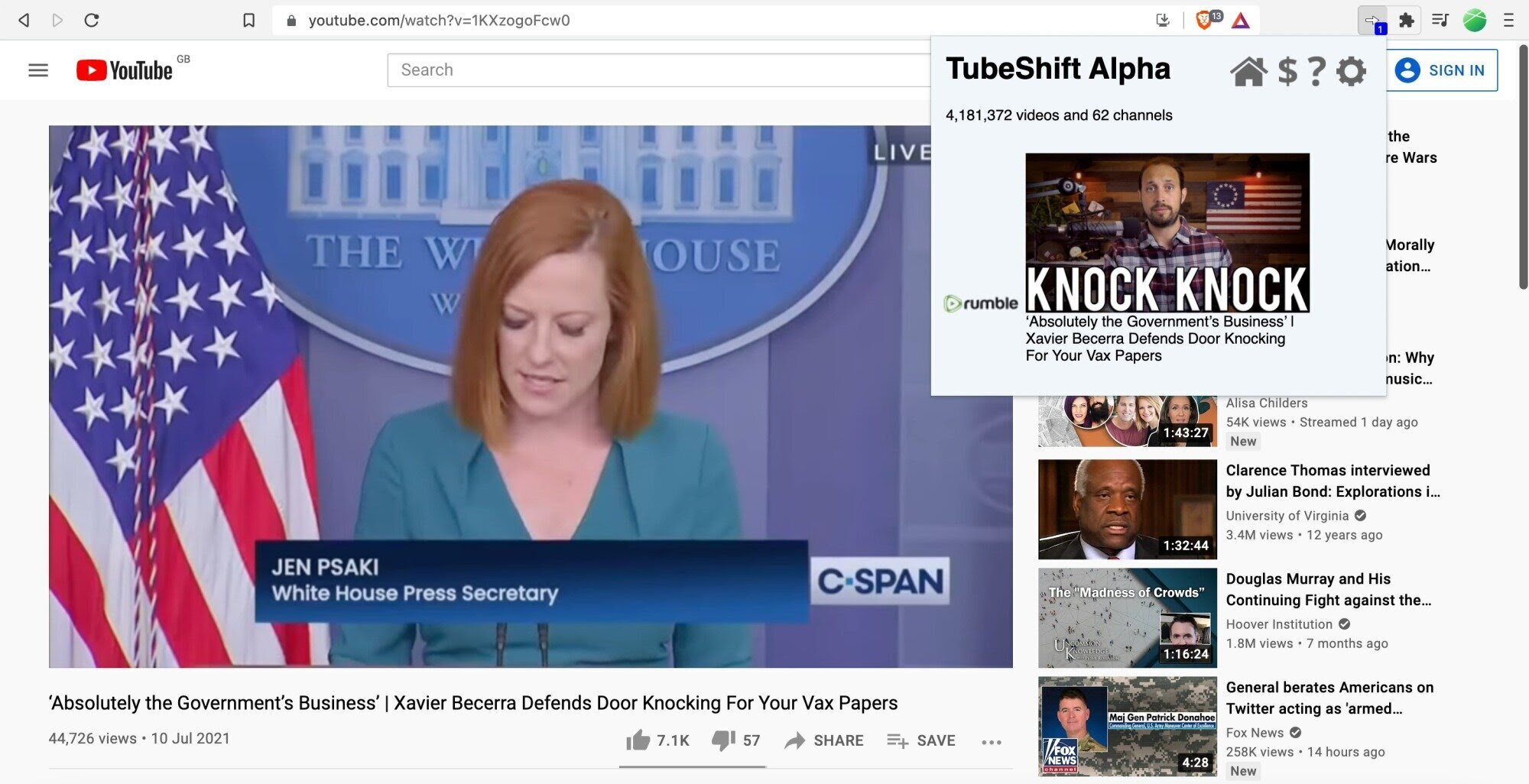Open TubeShift settings gear
1529x784 pixels.
pyautogui.click(x=1351, y=71)
